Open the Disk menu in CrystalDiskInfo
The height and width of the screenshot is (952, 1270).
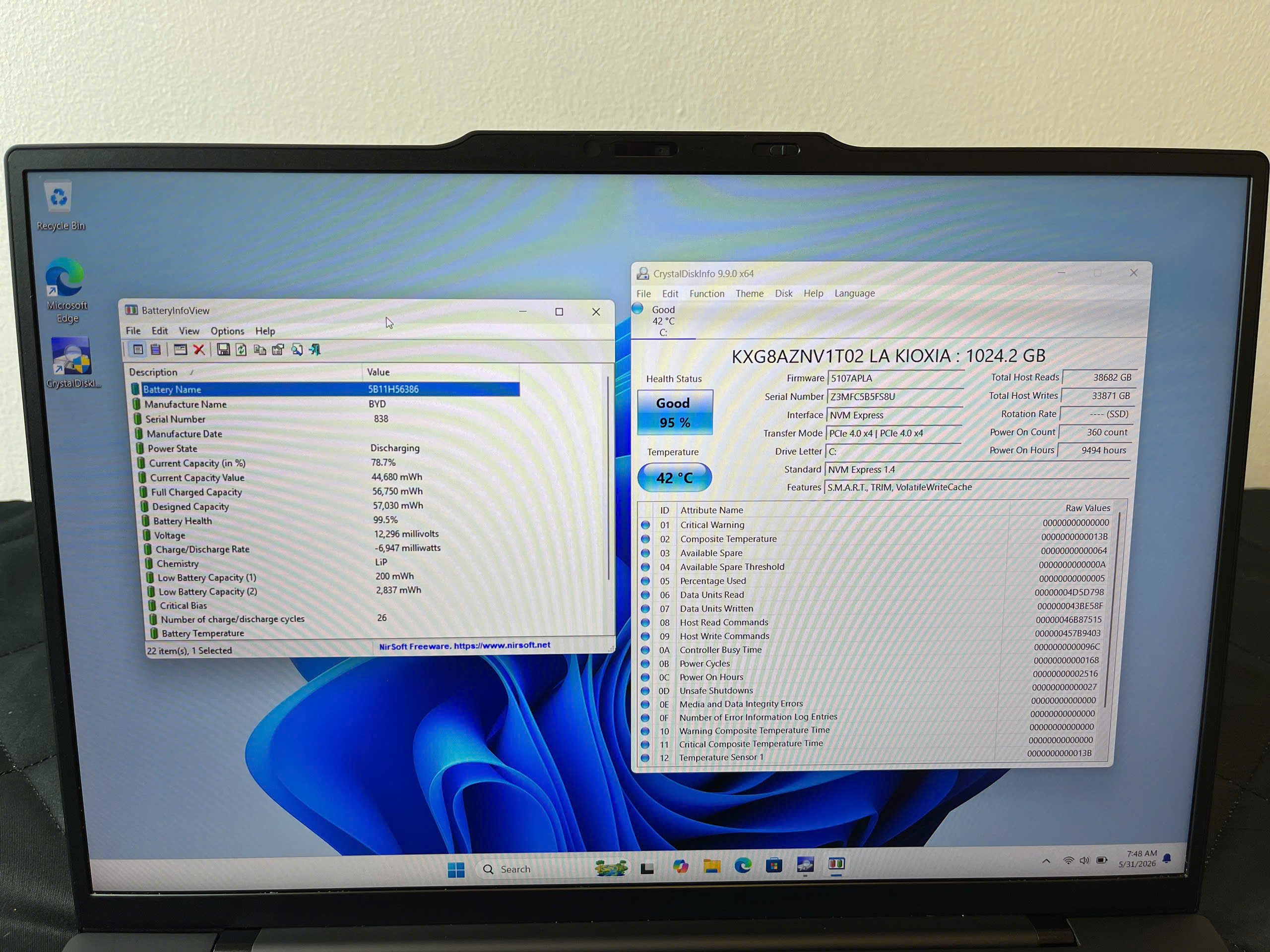point(784,294)
